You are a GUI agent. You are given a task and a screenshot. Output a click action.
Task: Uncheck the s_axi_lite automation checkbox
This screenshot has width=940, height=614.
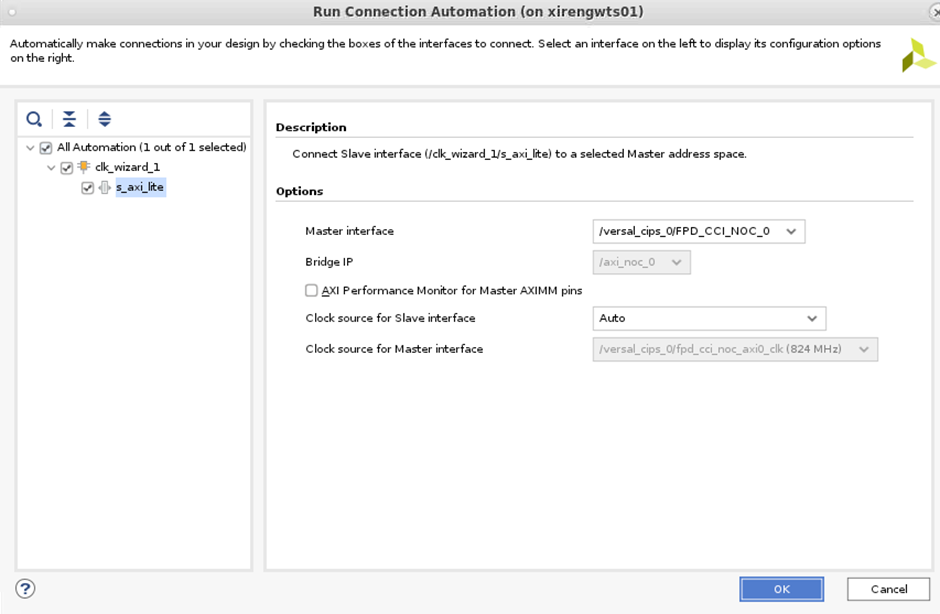pos(86,185)
